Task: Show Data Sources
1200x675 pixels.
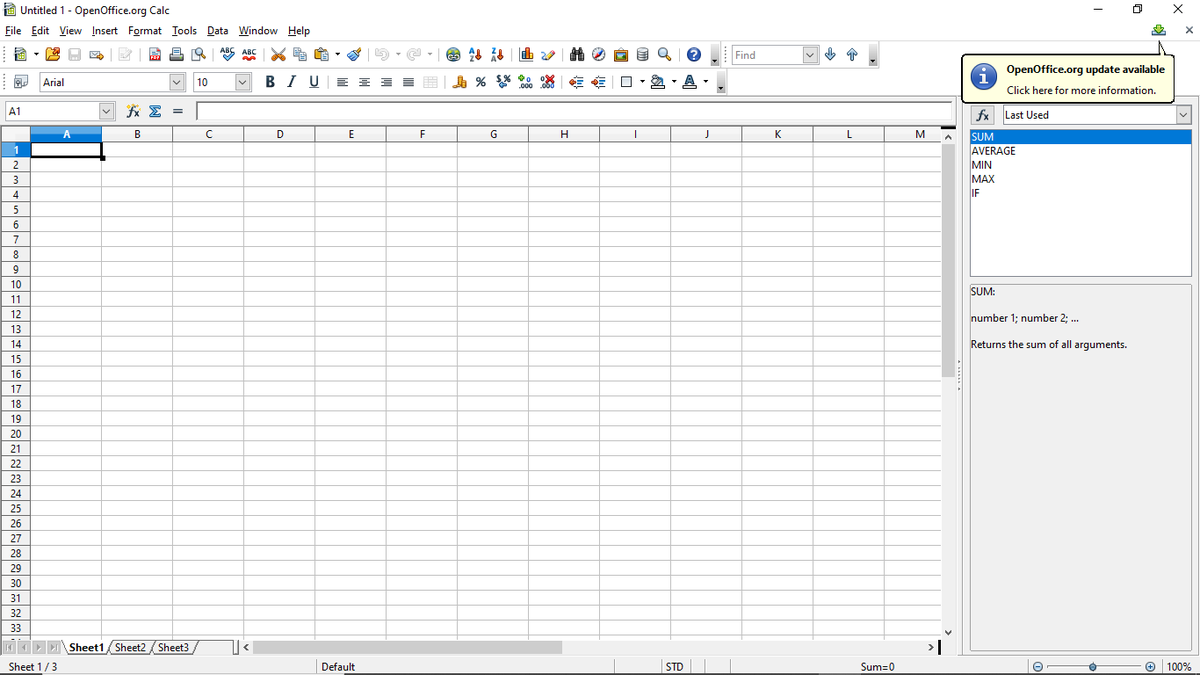Action: [643, 55]
